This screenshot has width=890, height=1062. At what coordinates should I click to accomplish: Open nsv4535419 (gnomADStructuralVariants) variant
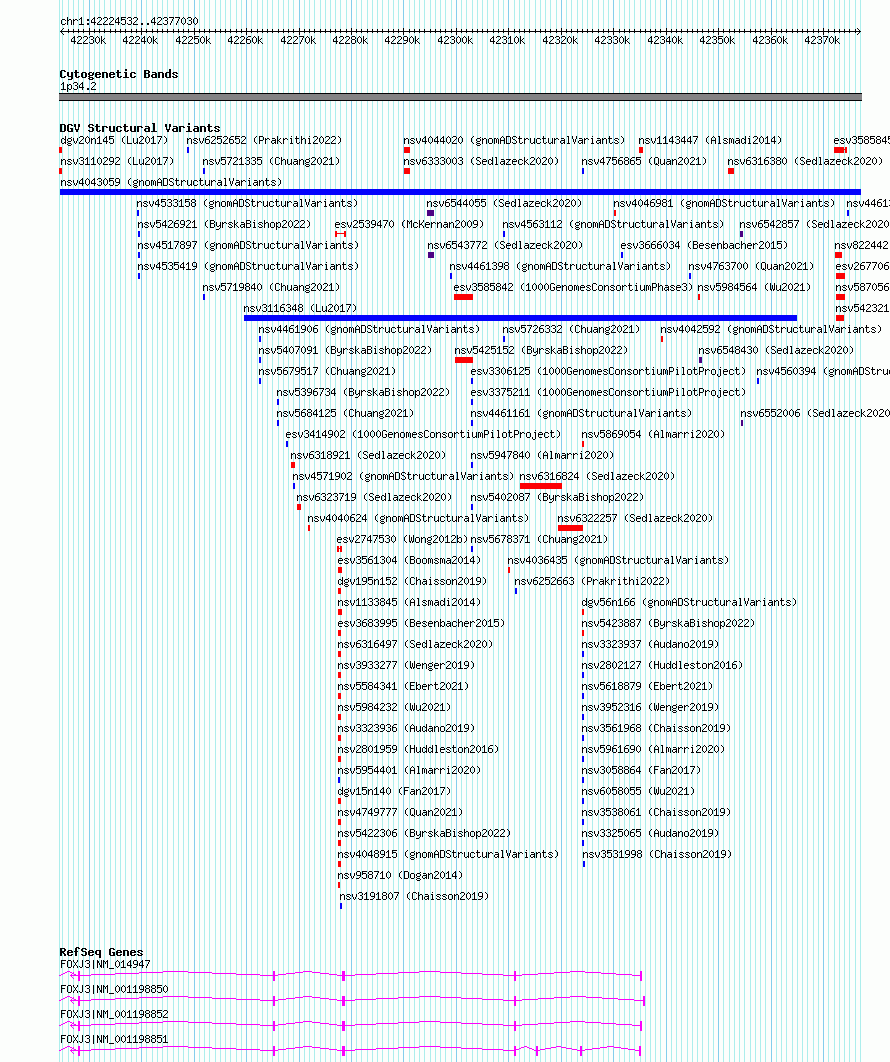249,266
